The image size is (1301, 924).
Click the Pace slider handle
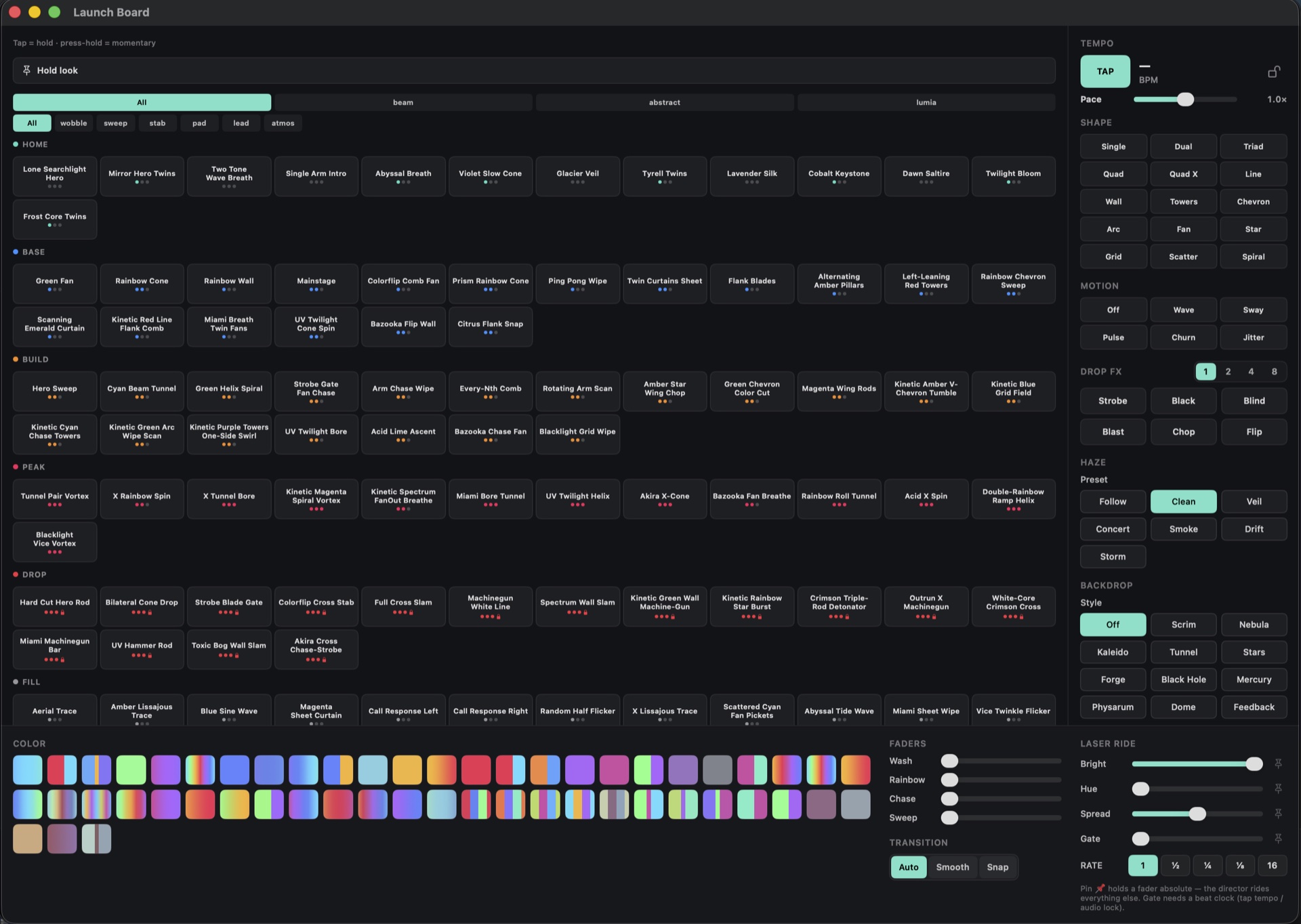click(1185, 100)
